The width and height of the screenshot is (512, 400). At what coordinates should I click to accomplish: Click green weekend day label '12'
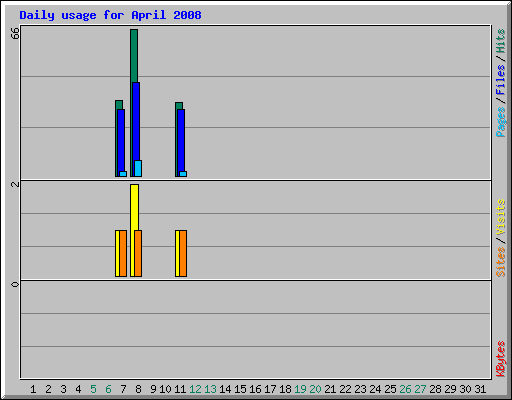(x=195, y=389)
